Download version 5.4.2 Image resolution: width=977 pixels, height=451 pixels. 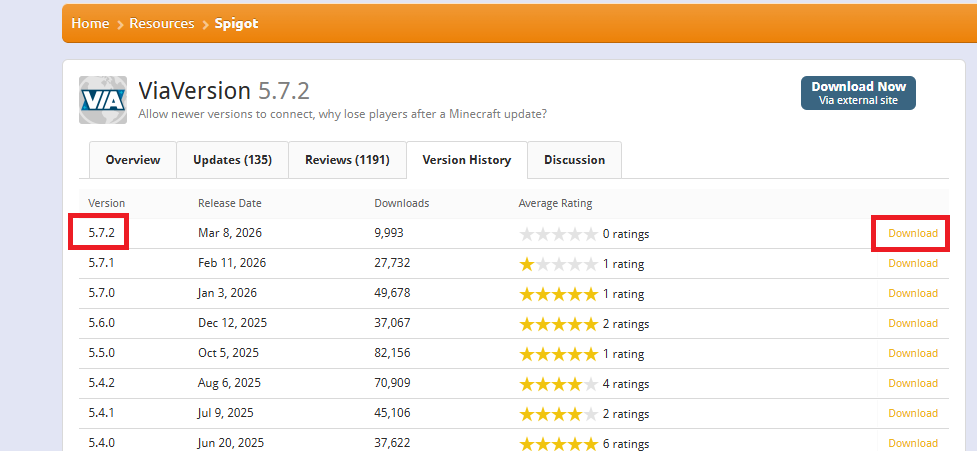tap(912, 383)
